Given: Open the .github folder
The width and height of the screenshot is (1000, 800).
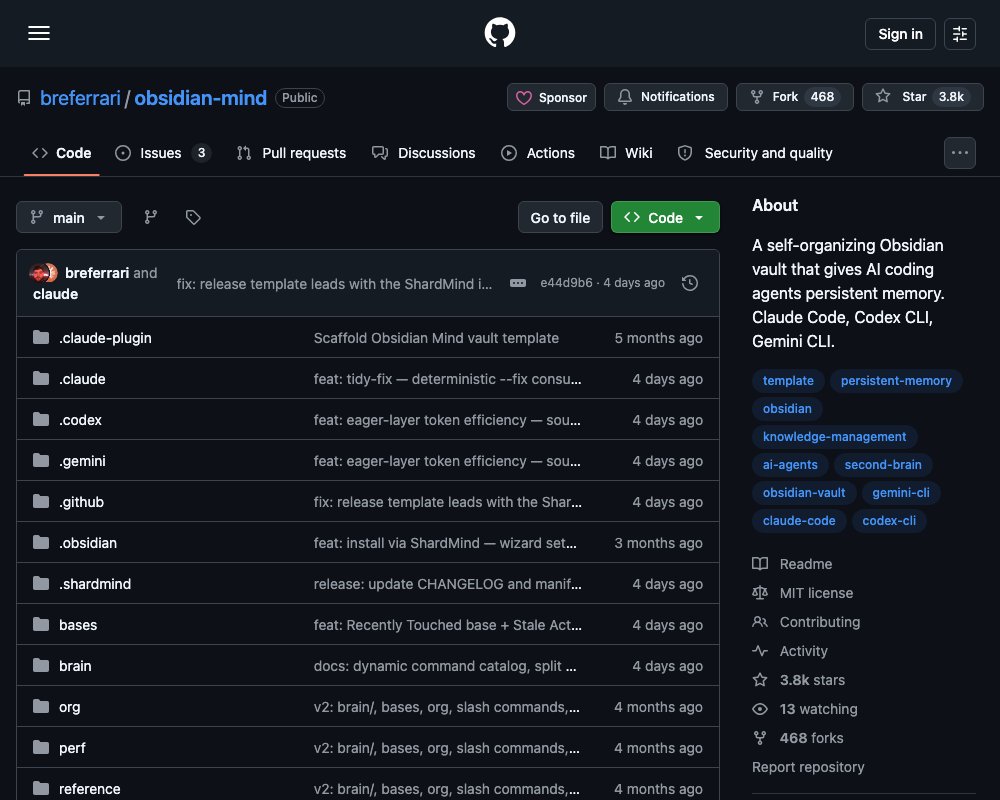Looking at the screenshot, I should coord(82,502).
